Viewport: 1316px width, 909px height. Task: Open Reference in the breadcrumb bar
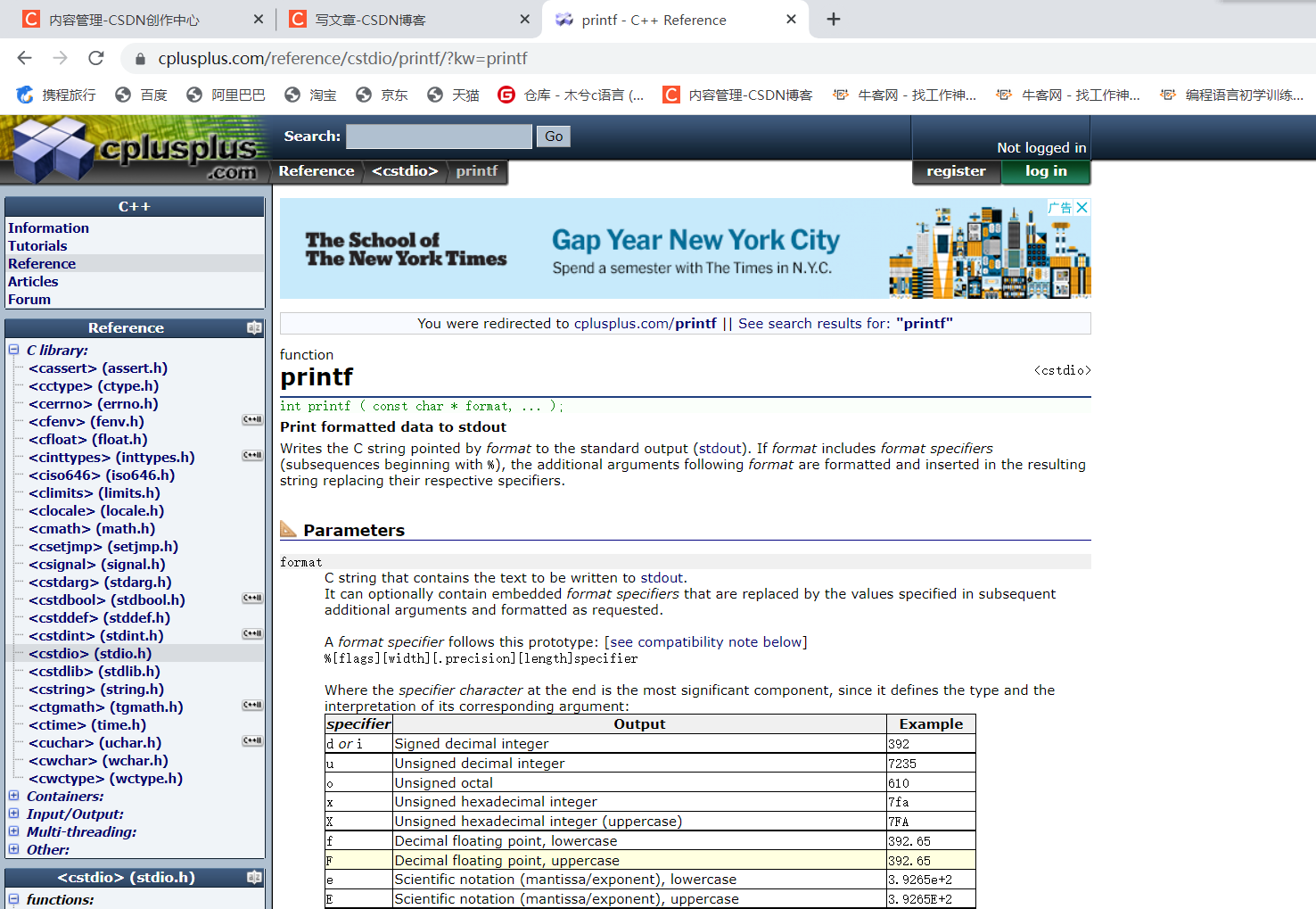[317, 171]
